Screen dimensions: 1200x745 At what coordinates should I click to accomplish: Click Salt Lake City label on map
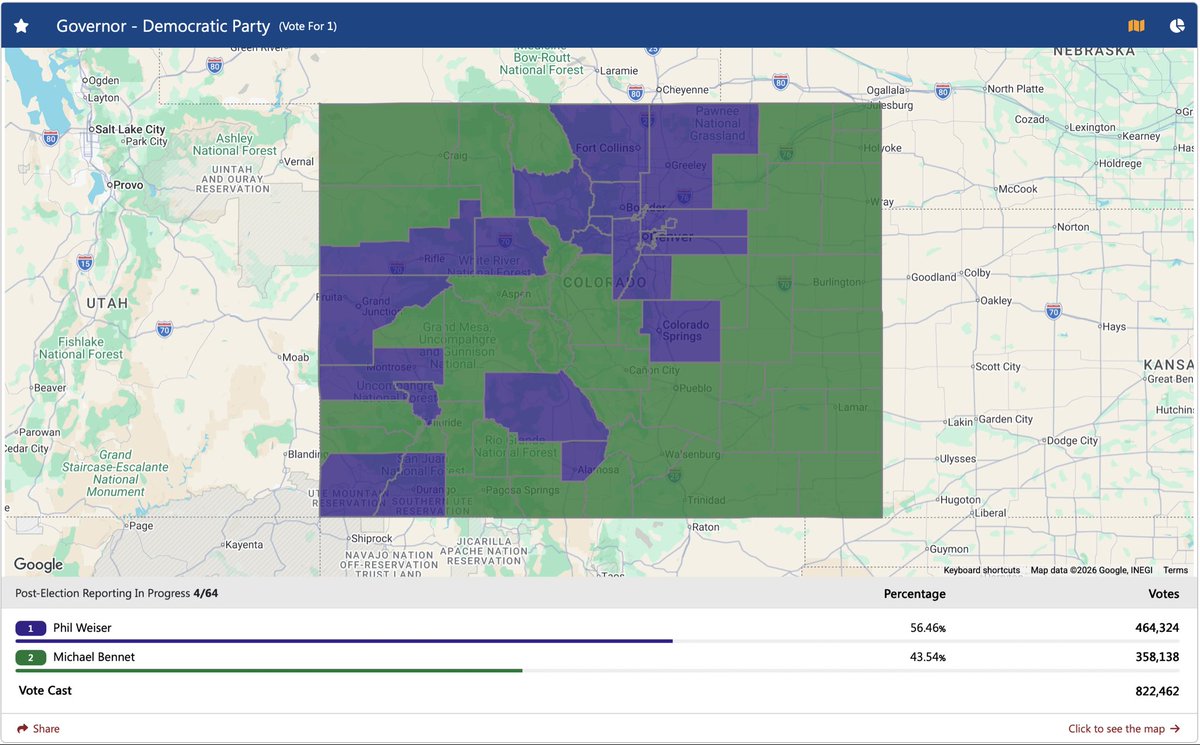click(x=129, y=129)
